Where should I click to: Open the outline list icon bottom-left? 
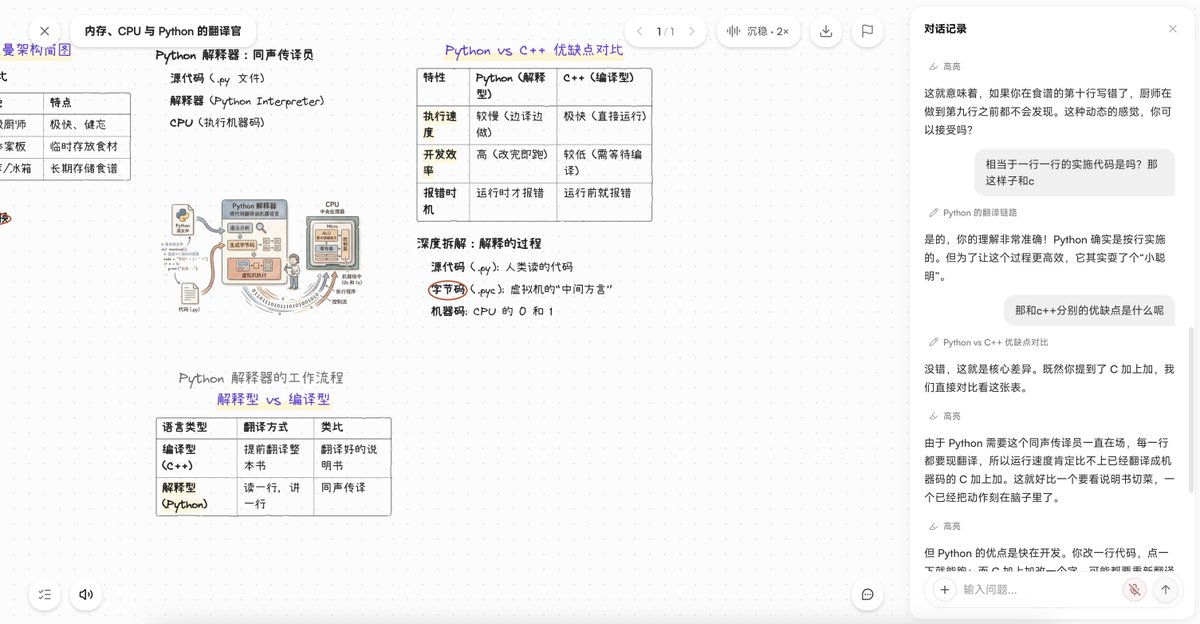[44, 594]
